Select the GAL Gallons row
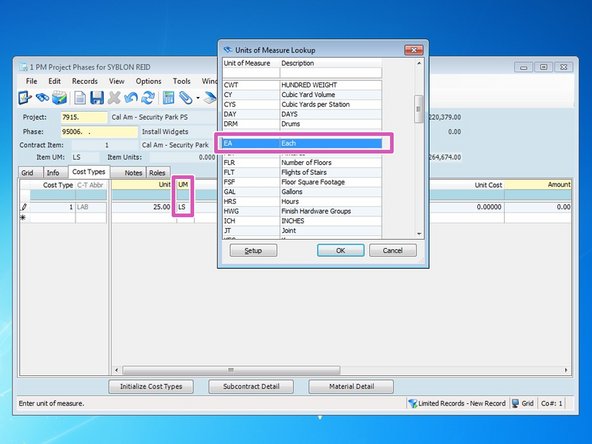Screen dimensions: 592x444 point(302,192)
